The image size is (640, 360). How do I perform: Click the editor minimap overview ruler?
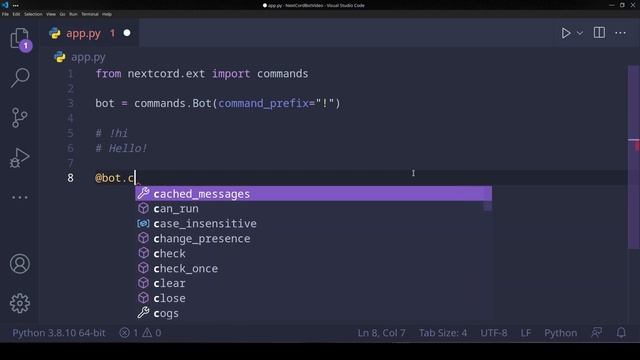point(633,157)
